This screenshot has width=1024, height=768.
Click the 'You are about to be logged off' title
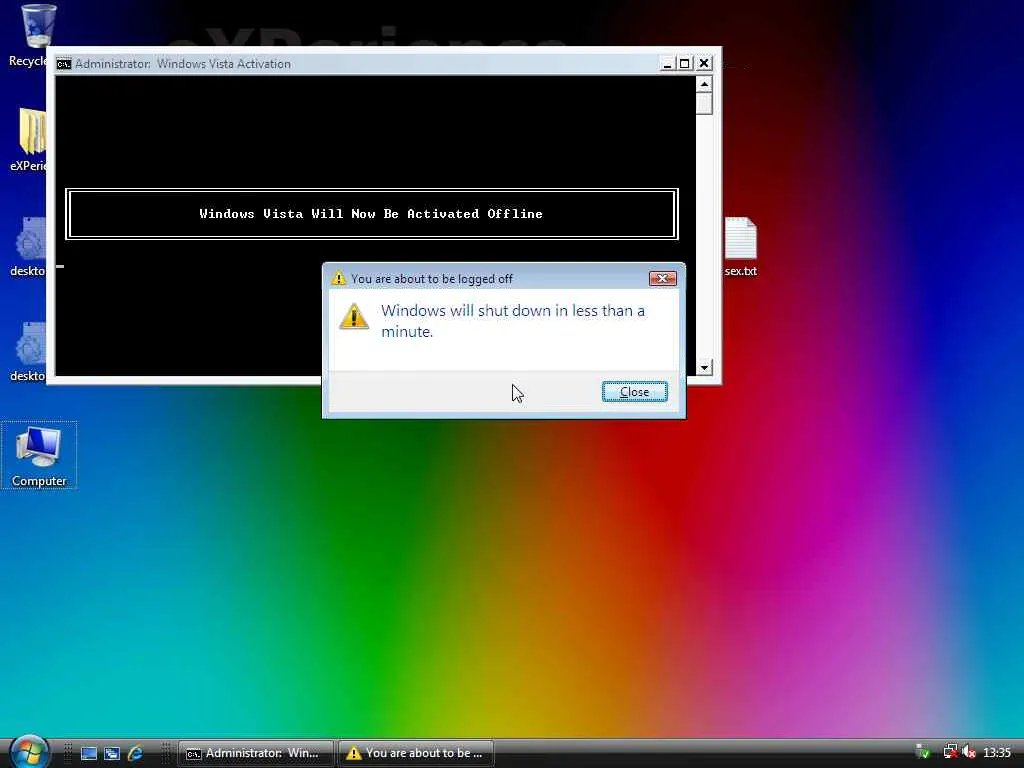432,279
